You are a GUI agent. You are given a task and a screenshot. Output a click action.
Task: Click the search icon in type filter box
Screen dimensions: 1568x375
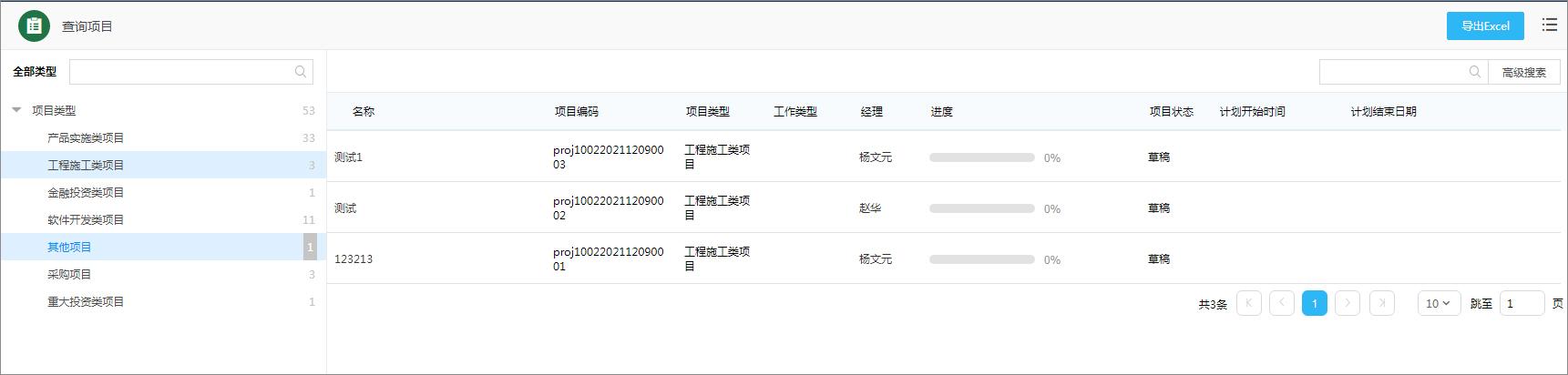[301, 72]
